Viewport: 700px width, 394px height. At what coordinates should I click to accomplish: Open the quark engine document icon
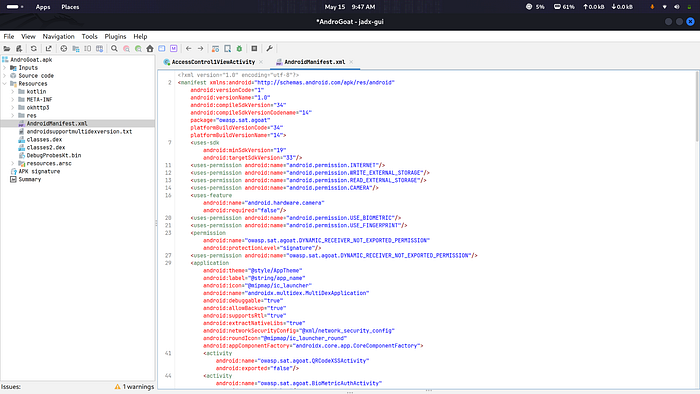coord(227,49)
